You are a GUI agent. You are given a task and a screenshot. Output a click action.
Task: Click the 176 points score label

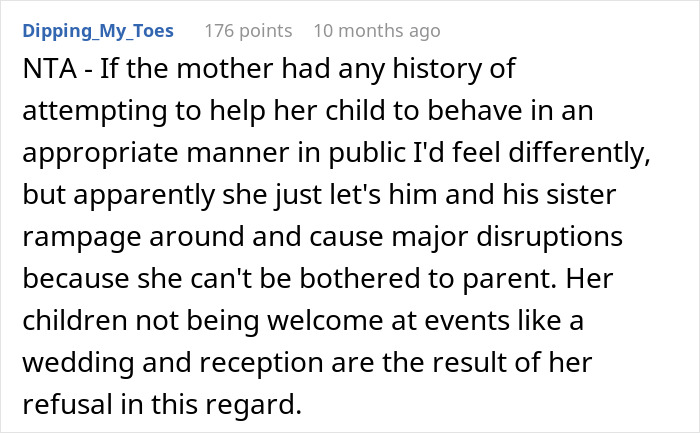(x=248, y=31)
